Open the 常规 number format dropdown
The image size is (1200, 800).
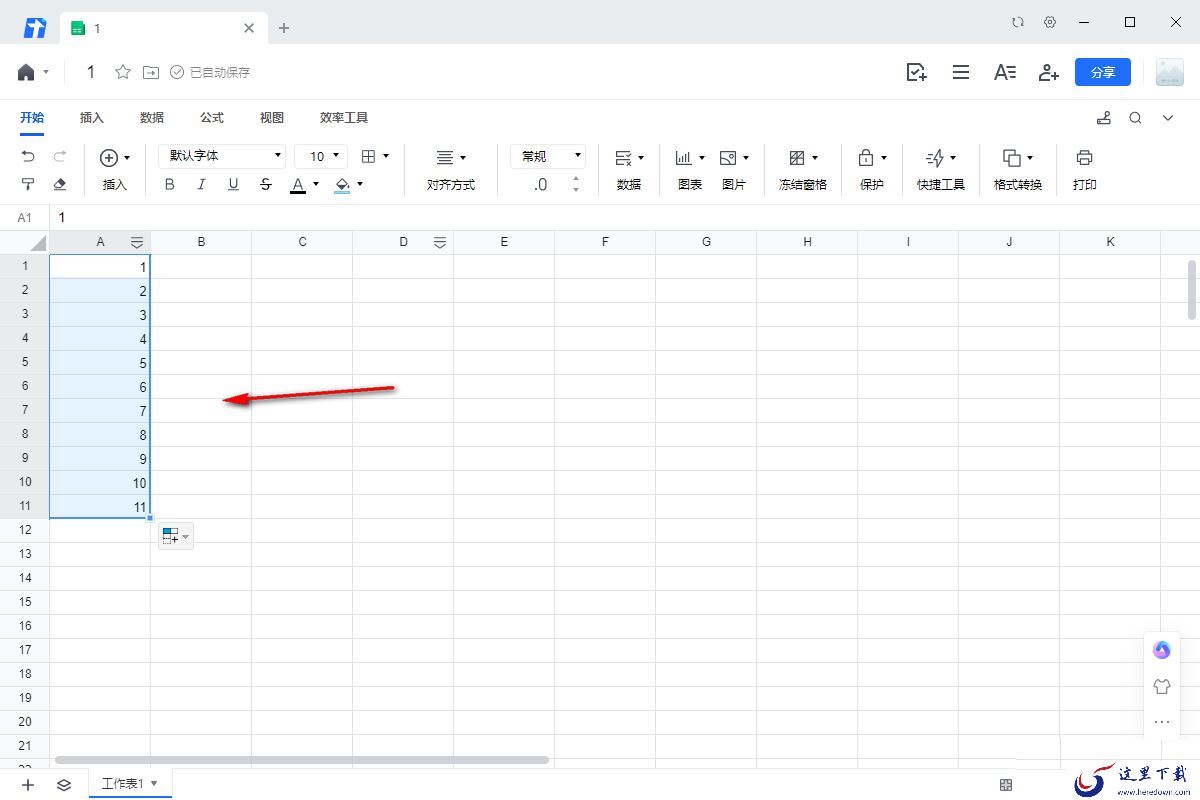point(547,156)
